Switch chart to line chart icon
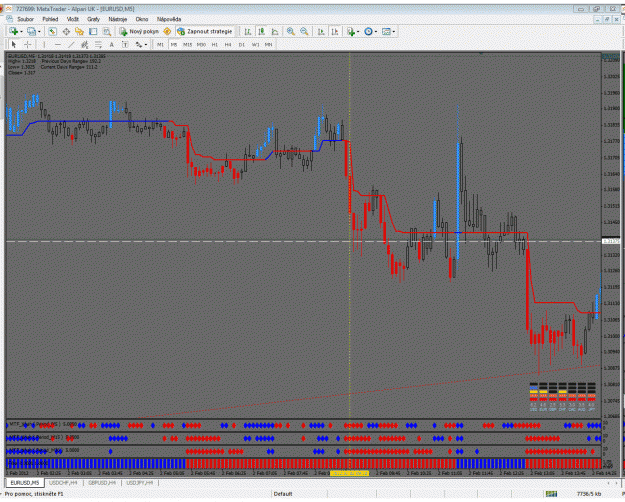The height and width of the screenshot is (502, 625). [275, 31]
